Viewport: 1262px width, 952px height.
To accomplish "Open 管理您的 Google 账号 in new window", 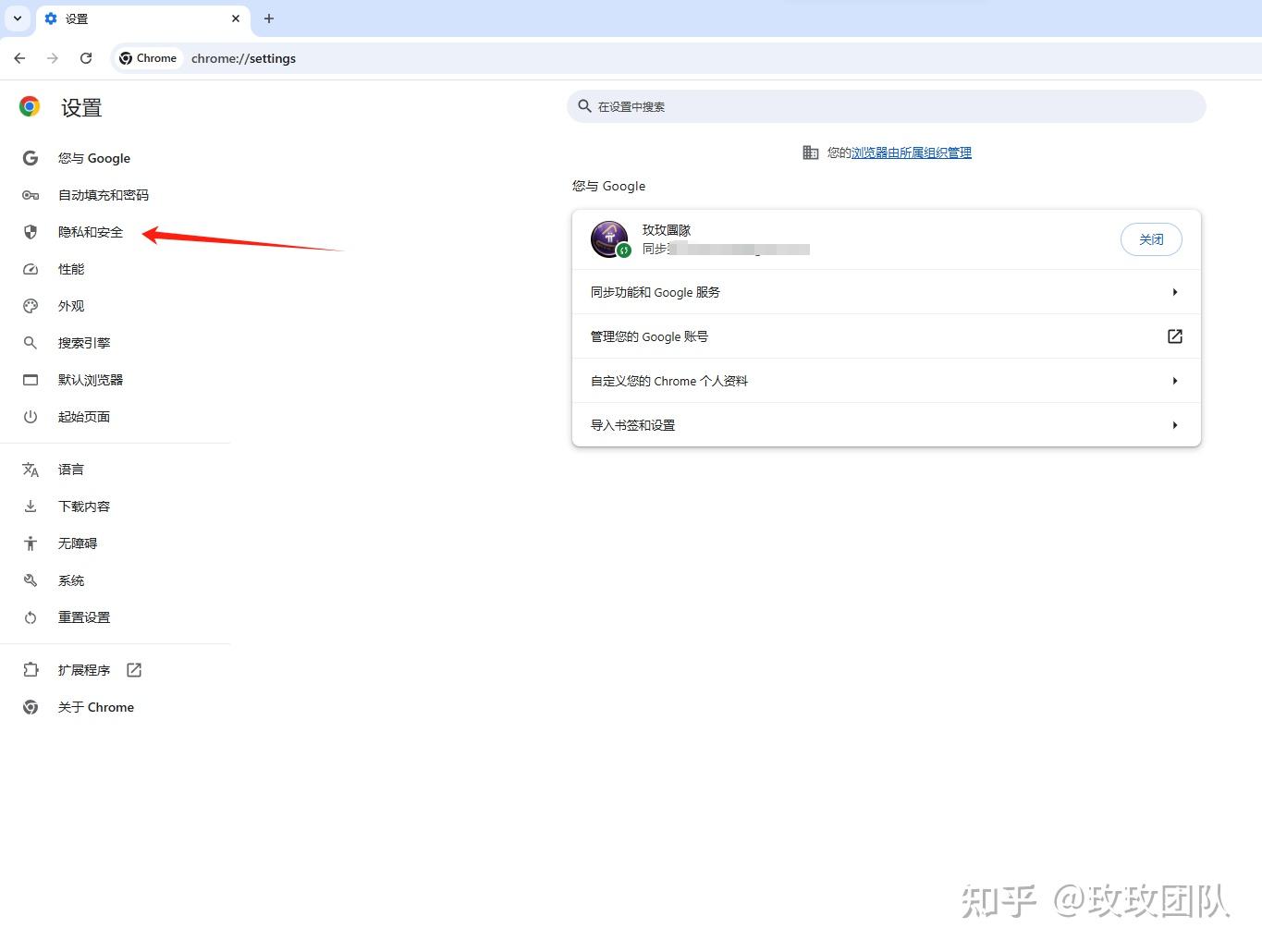I will [1174, 336].
